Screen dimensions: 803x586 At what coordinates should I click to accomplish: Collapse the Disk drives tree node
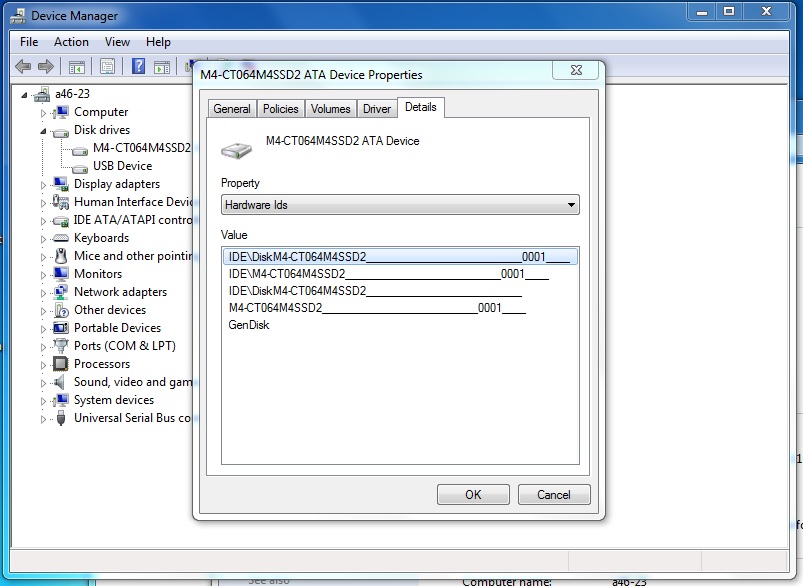pos(43,132)
